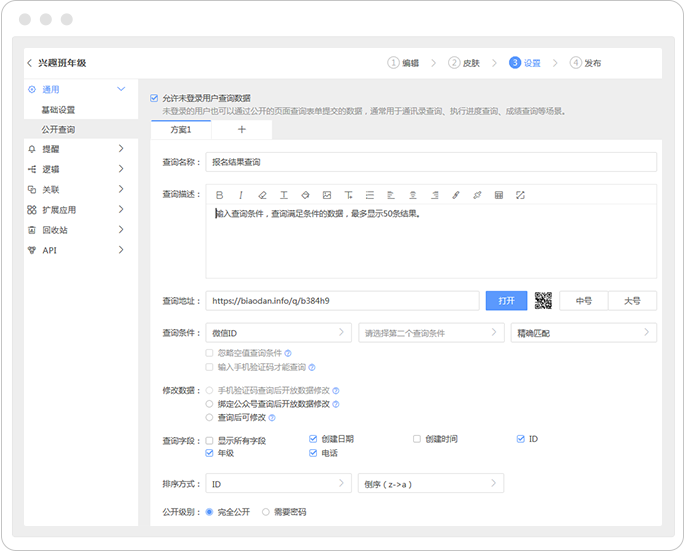Toggle 允许未登录用户查询数据 checkbox
The image size is (685, 553).
(154, 98)
